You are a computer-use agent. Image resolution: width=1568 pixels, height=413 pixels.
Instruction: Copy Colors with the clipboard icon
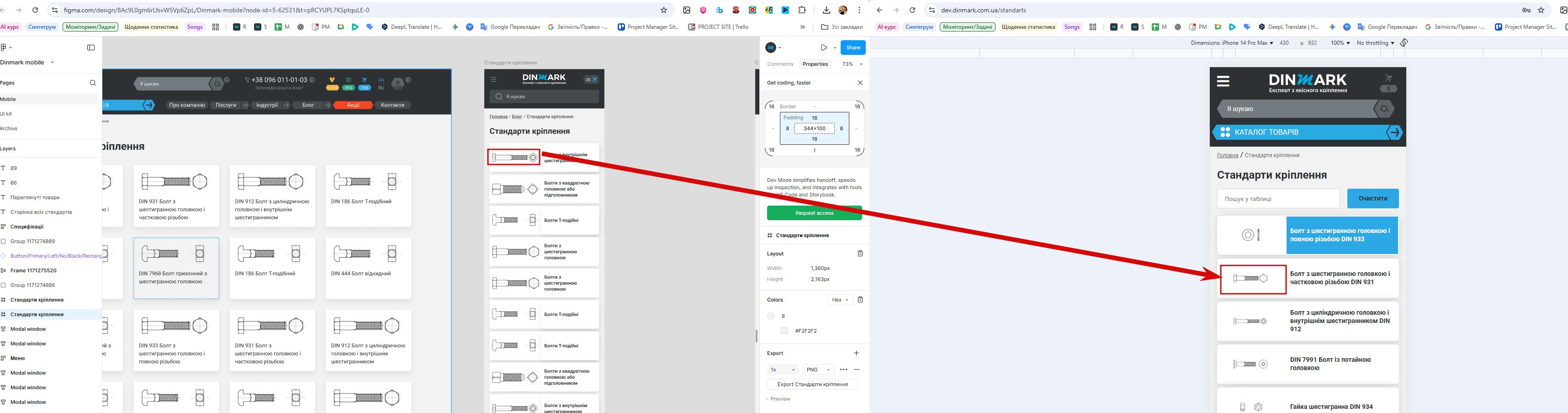[860, 300]
